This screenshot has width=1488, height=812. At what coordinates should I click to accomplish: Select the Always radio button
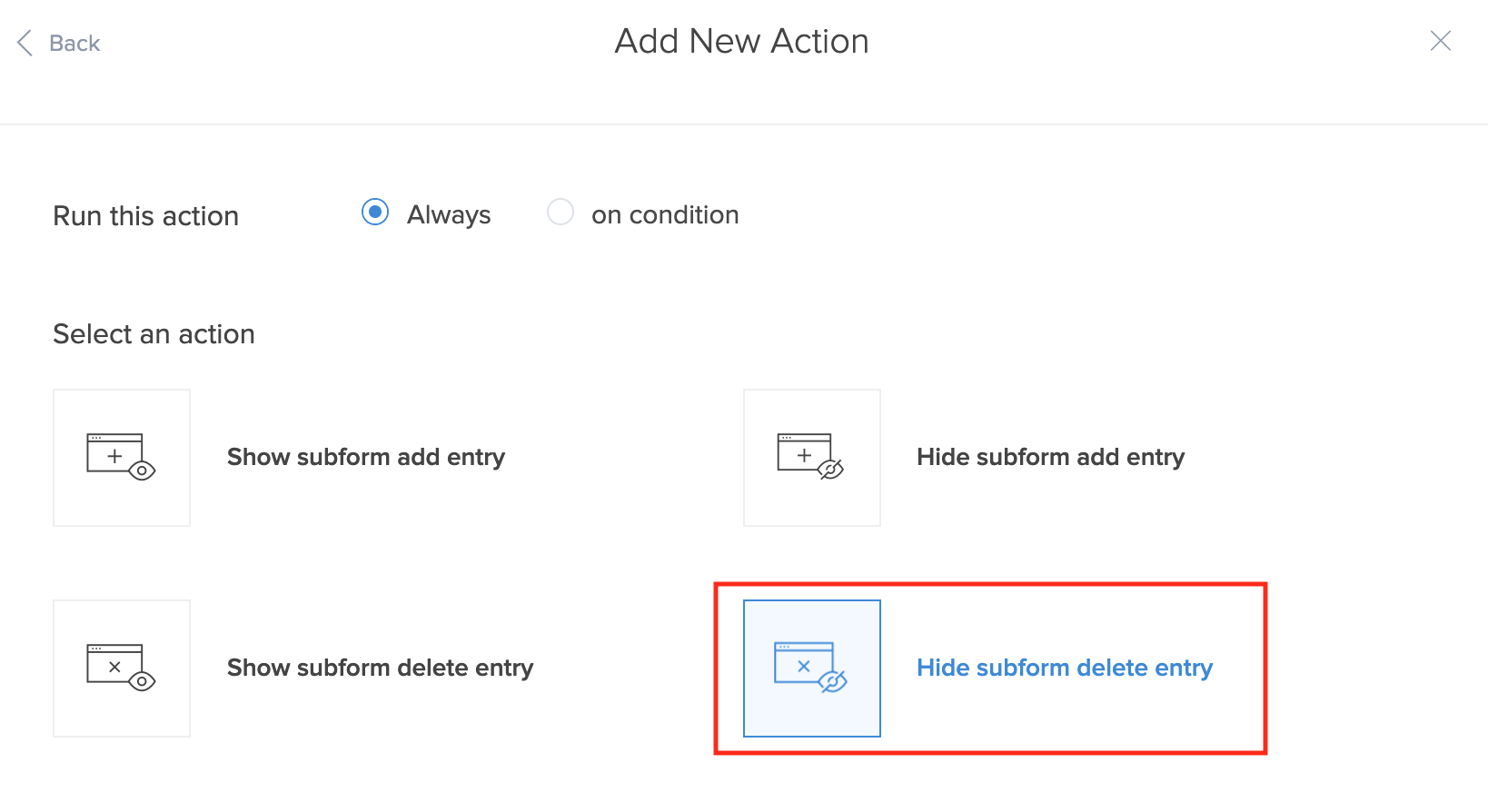coord(375,213)
